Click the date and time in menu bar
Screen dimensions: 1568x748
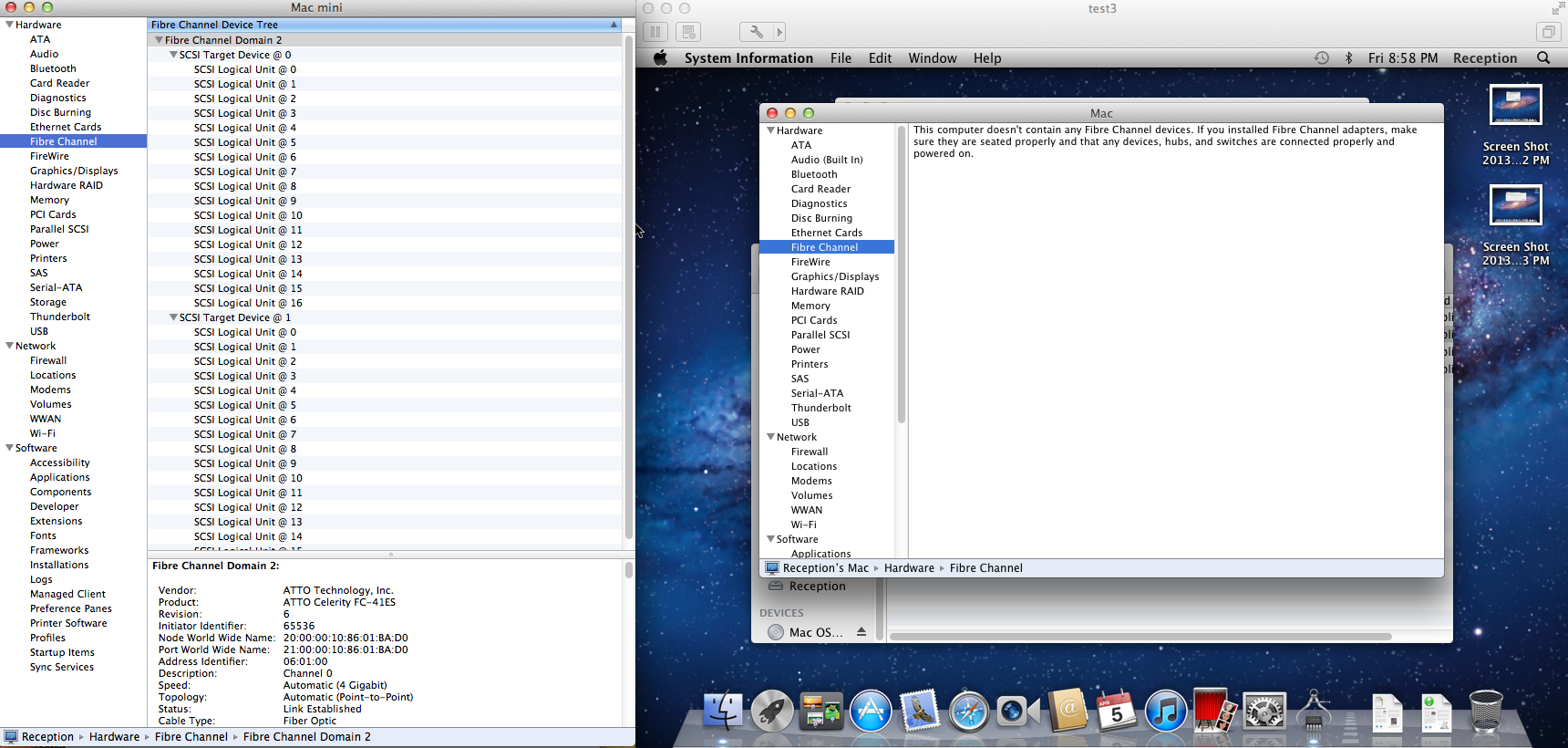pyautogui.click(x=1403, y=57)
